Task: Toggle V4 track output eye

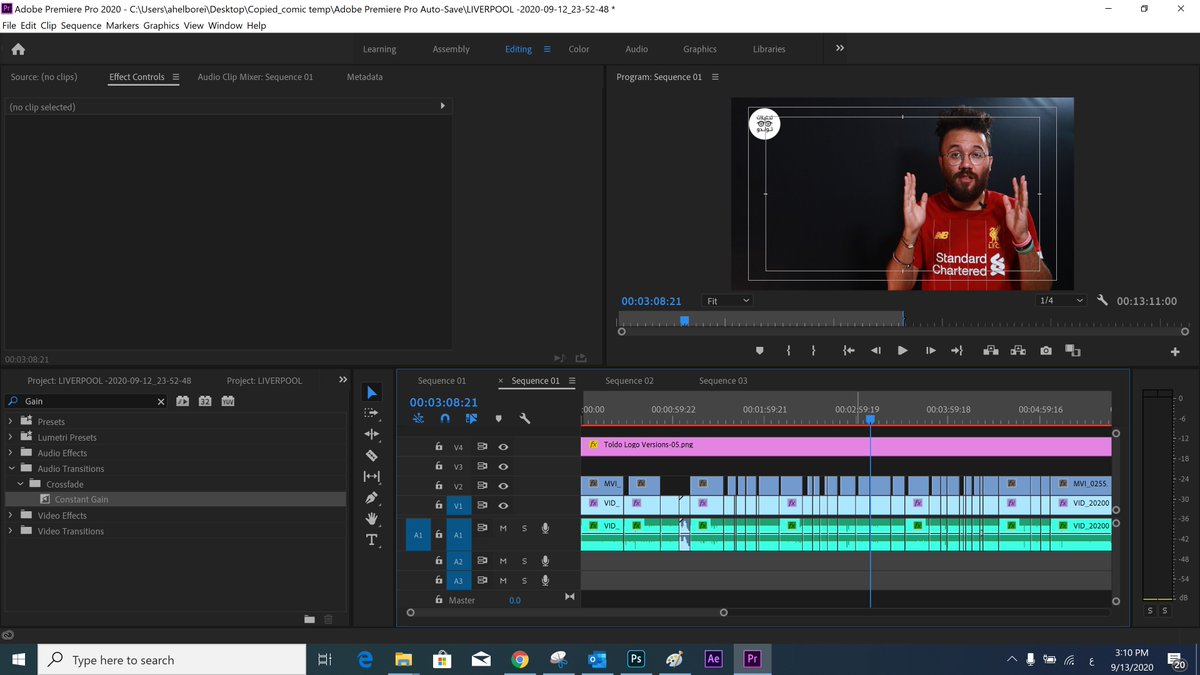Action: [x=503, y=447]
